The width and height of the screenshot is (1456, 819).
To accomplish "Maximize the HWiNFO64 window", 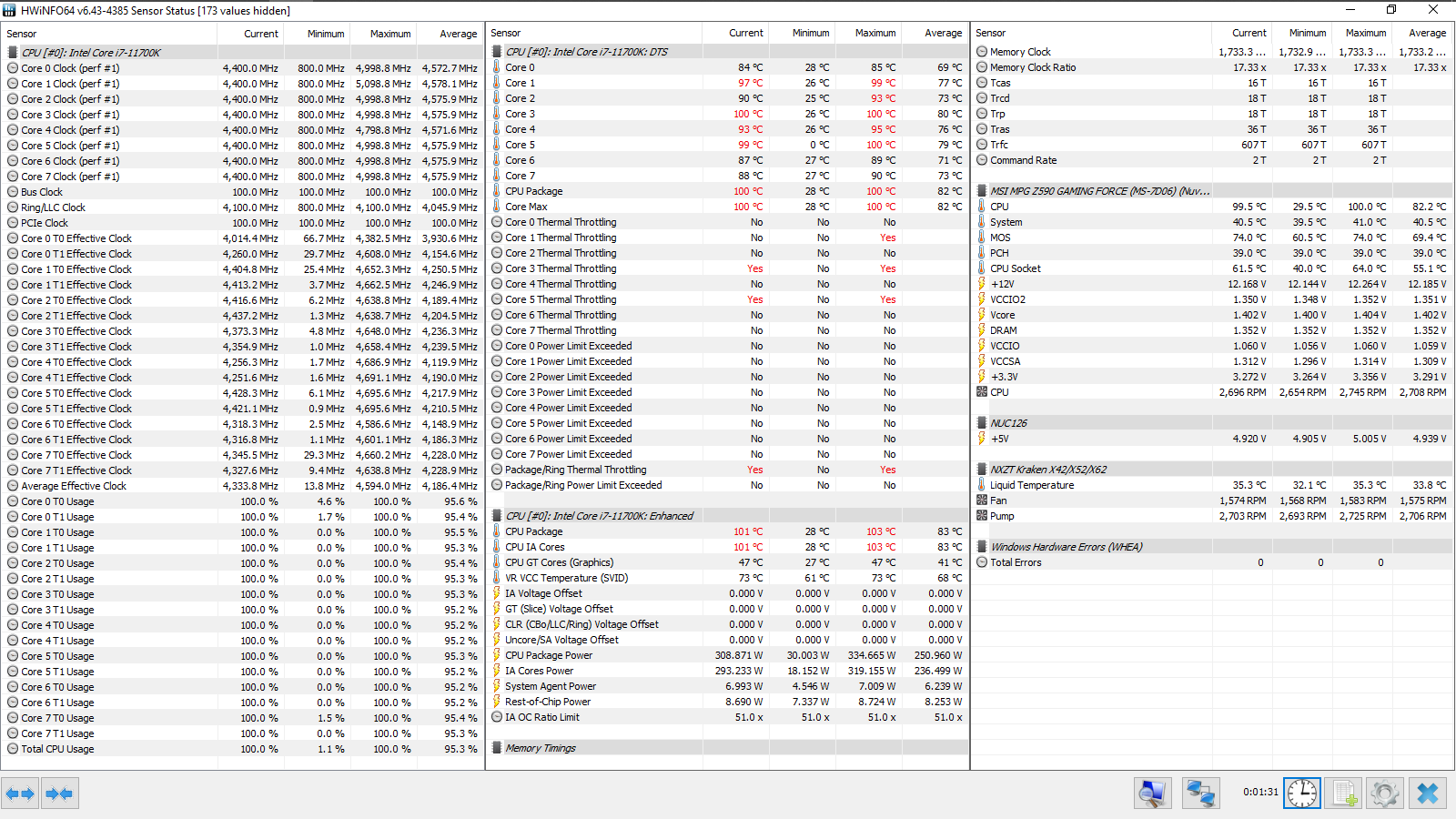I will 1390,9.
